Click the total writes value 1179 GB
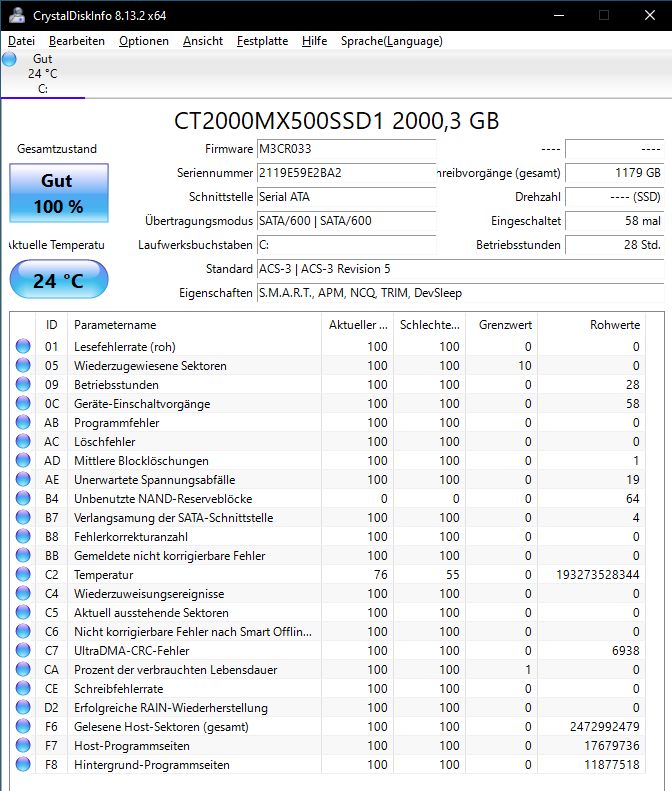Screen dimensions: 672x791 (614, 173)
